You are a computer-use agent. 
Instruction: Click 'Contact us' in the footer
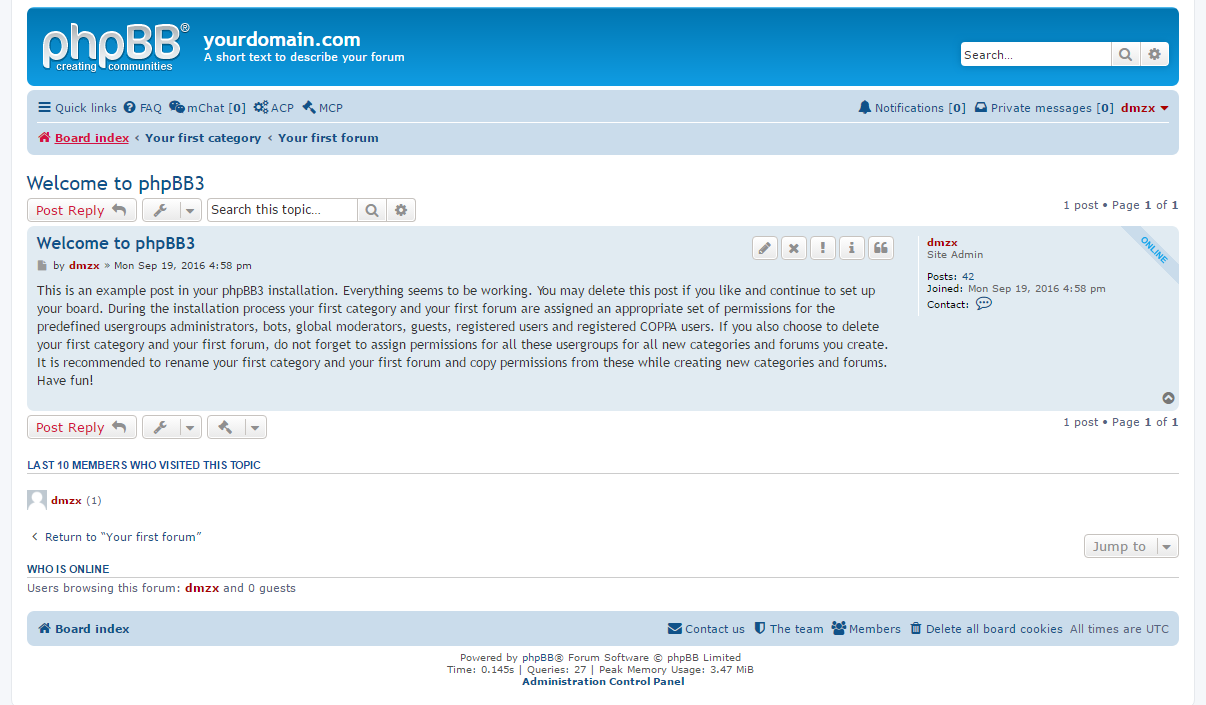pyautogui.click(x=706, y=629)
